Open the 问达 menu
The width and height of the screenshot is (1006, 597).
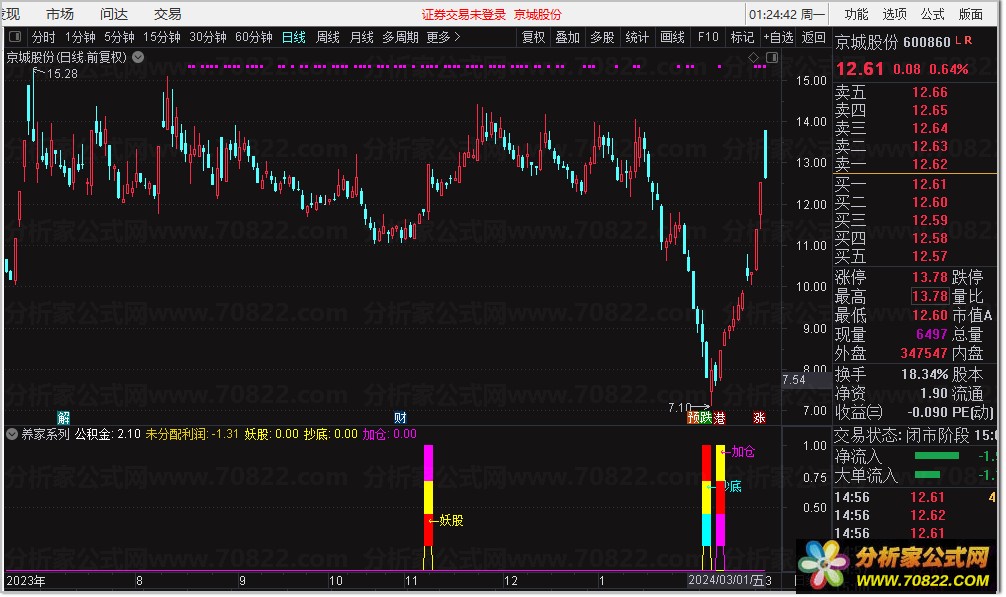114,14
